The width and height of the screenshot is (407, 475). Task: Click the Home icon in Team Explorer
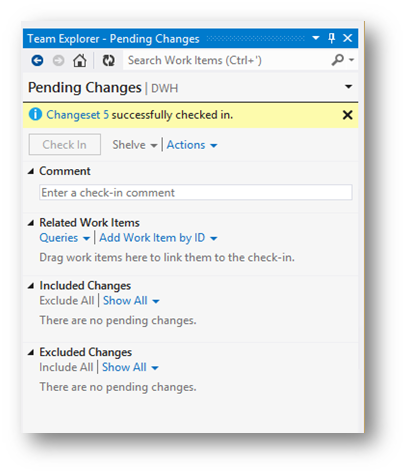(80, 61)
